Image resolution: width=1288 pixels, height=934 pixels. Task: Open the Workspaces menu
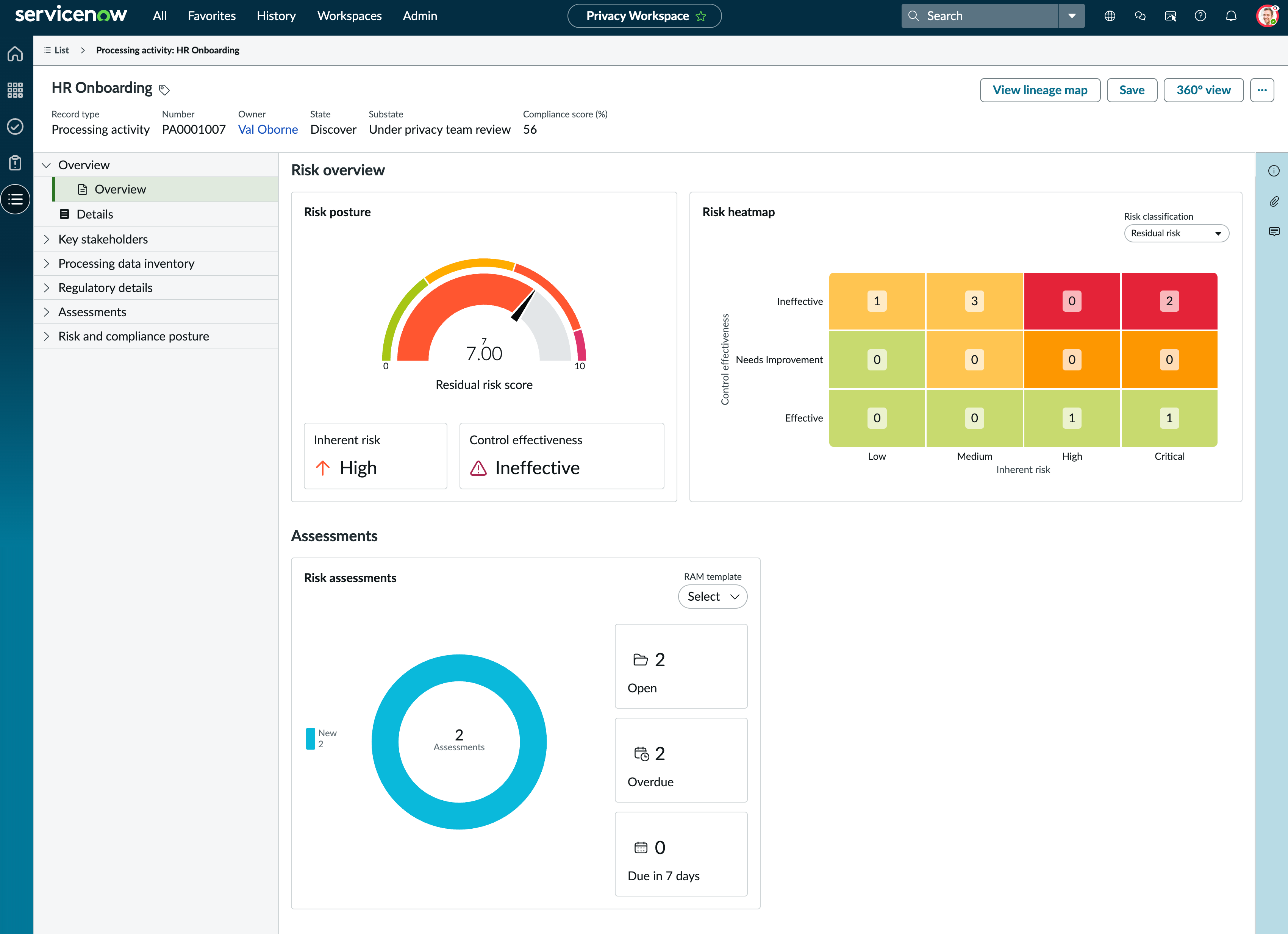click(349, 16)
